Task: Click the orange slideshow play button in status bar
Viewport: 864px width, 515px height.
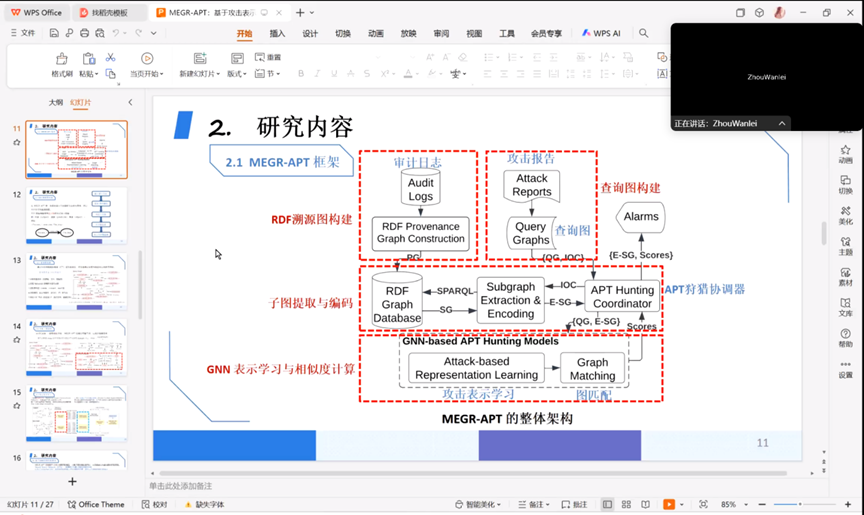Action: (669, 505)
